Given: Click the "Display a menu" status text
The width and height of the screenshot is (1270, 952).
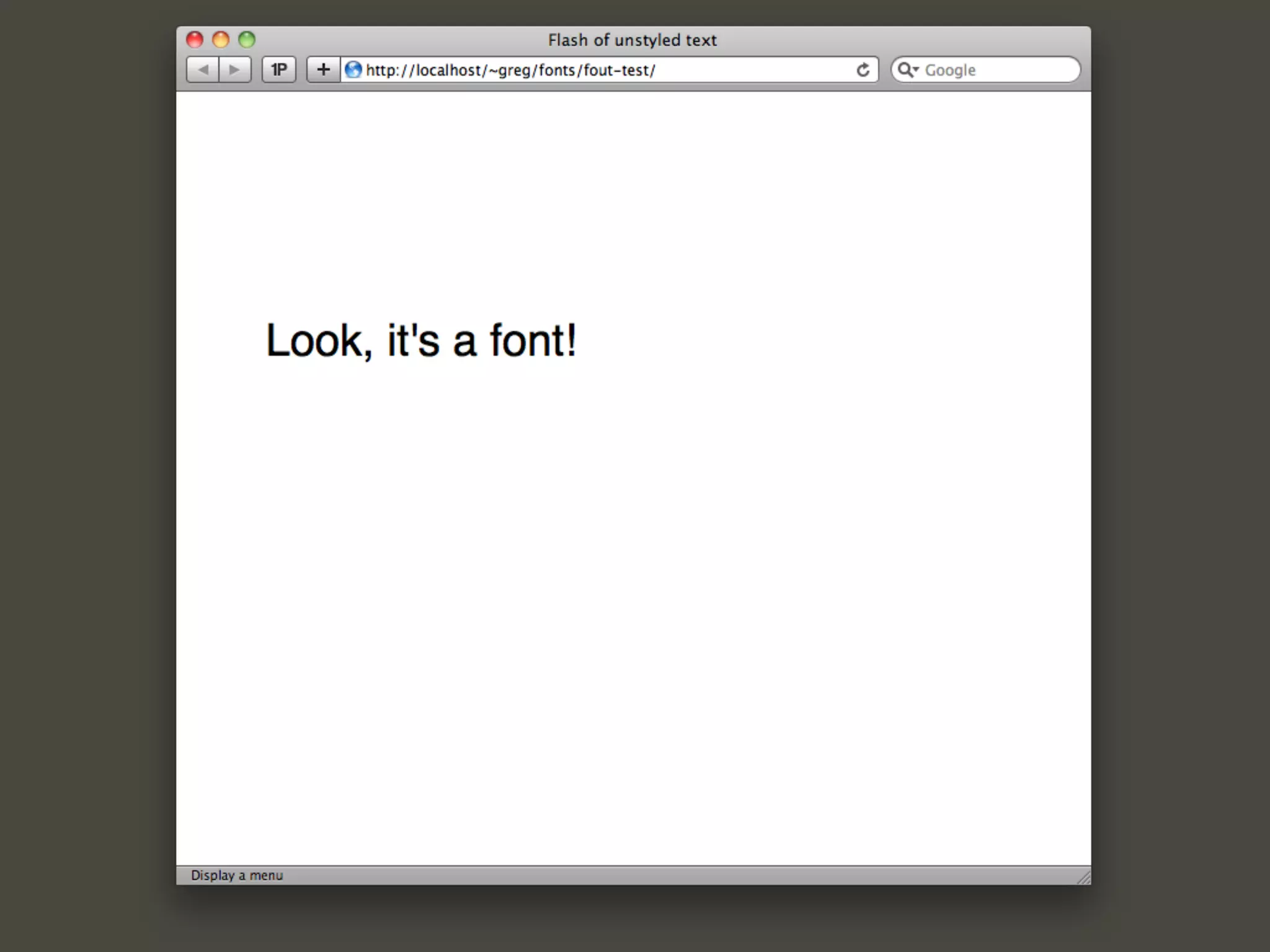Looking at the screenshot, I should point(236,875).
